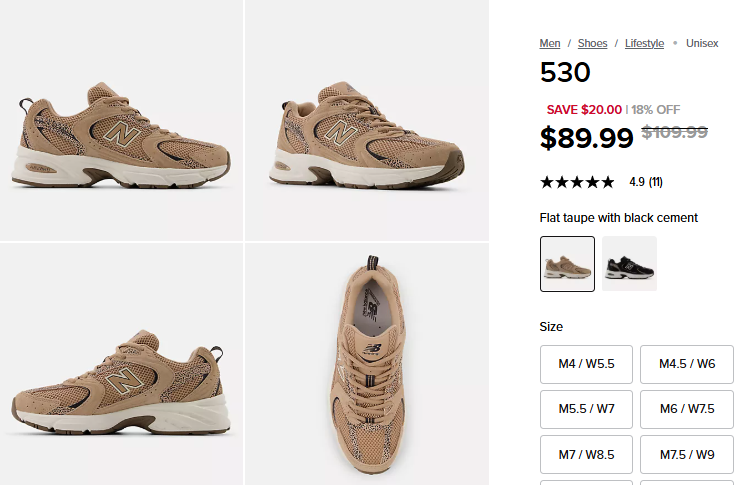This screenshot has height=485, width=736.
Task: Choose the black shoe color swatch
Action: 629,264
